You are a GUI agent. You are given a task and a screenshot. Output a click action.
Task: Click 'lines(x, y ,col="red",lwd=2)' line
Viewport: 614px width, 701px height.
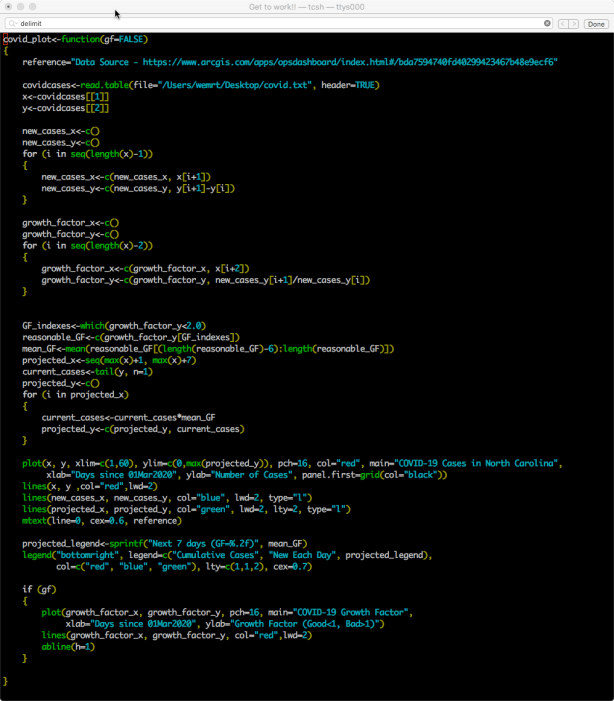[x=90, y=486]
